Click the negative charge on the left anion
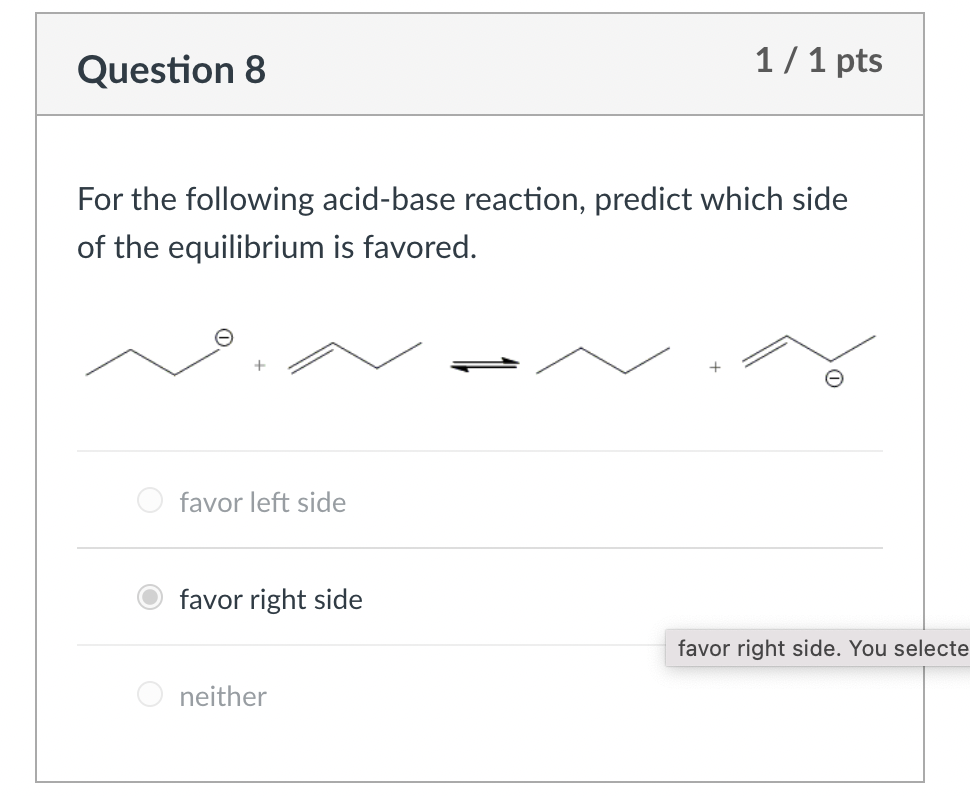The image size is (970, 796). [226, 339]
